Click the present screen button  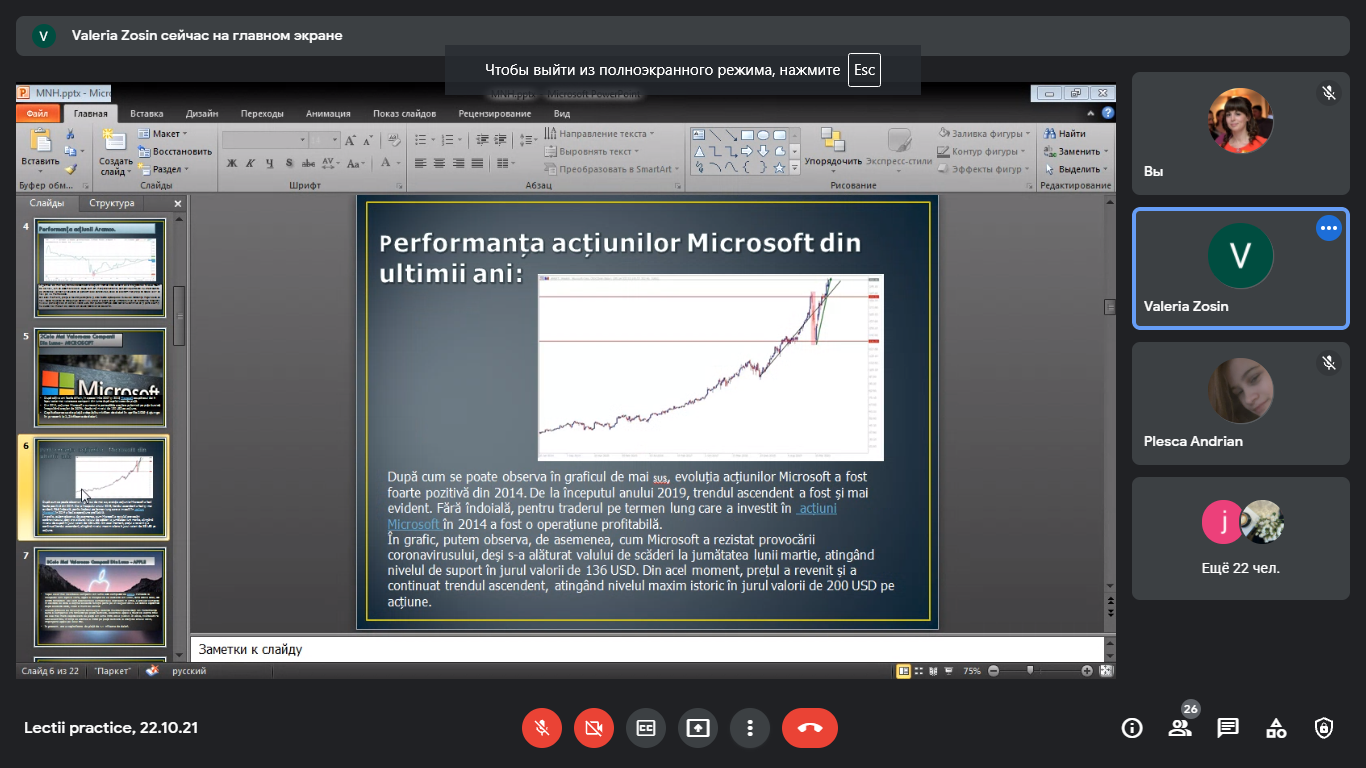pyautogui.click(x=698, y=728)
